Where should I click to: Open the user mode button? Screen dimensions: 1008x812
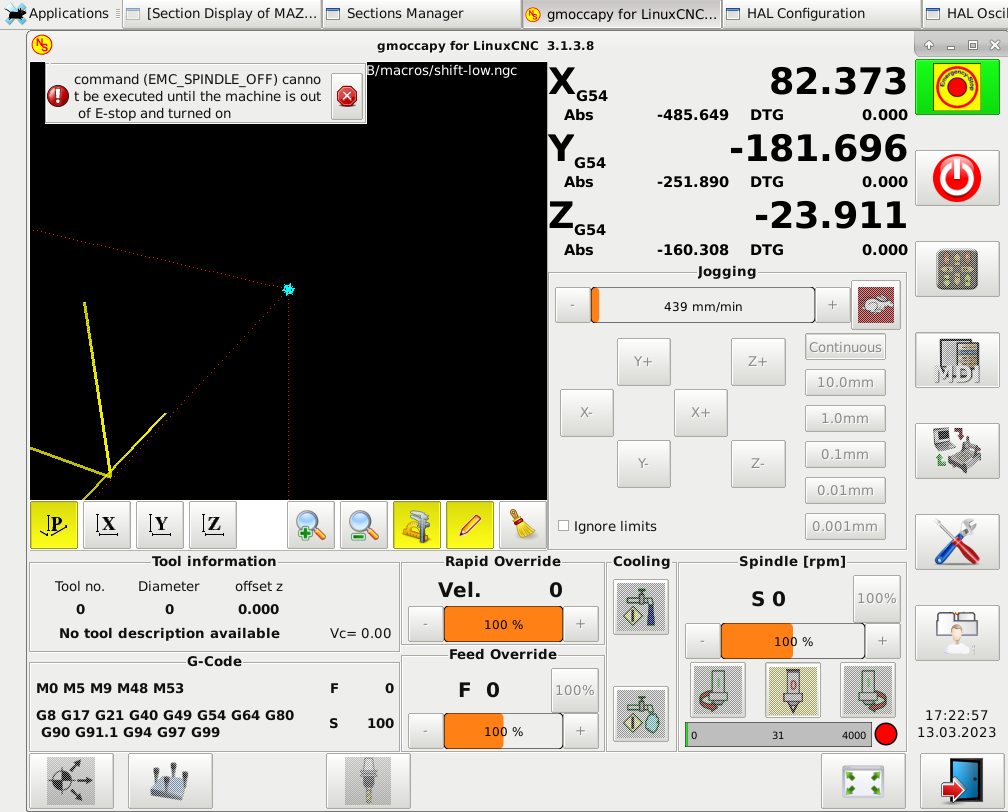coord(957,633)
